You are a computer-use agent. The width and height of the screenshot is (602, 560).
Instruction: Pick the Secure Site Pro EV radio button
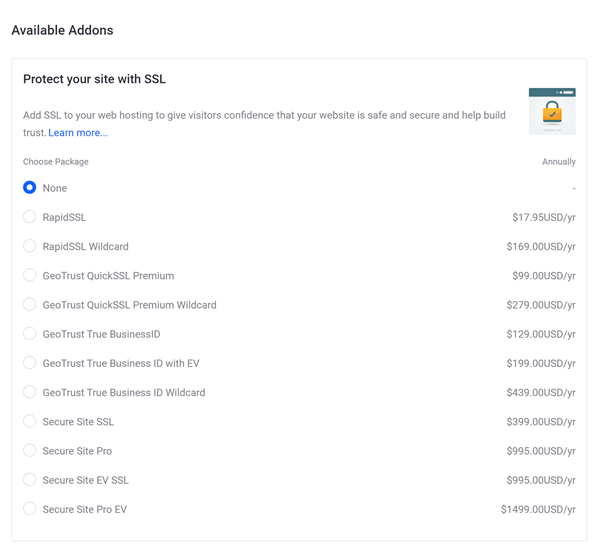[30, 508]
